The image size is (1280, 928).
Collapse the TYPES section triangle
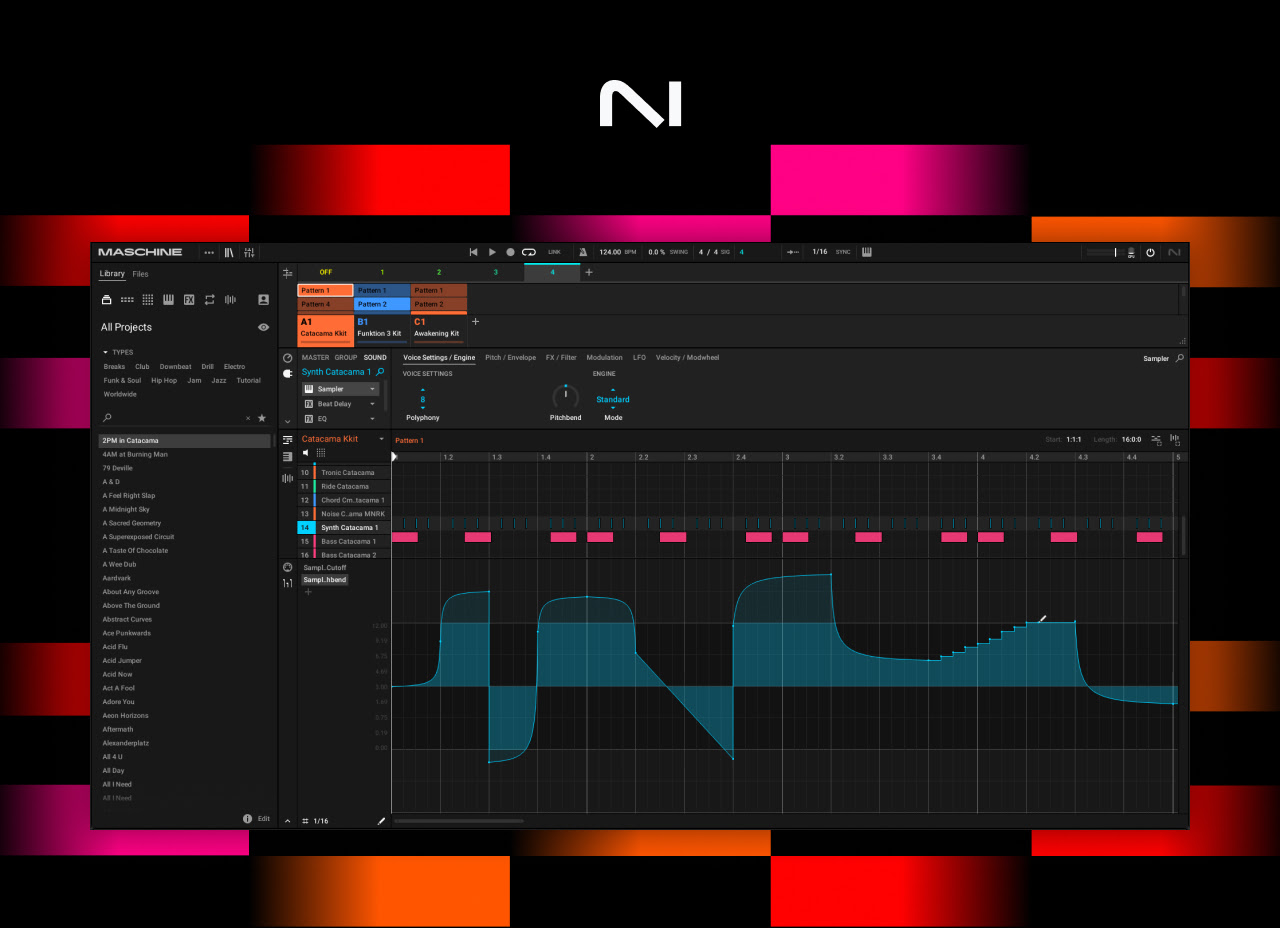(105, 352)
